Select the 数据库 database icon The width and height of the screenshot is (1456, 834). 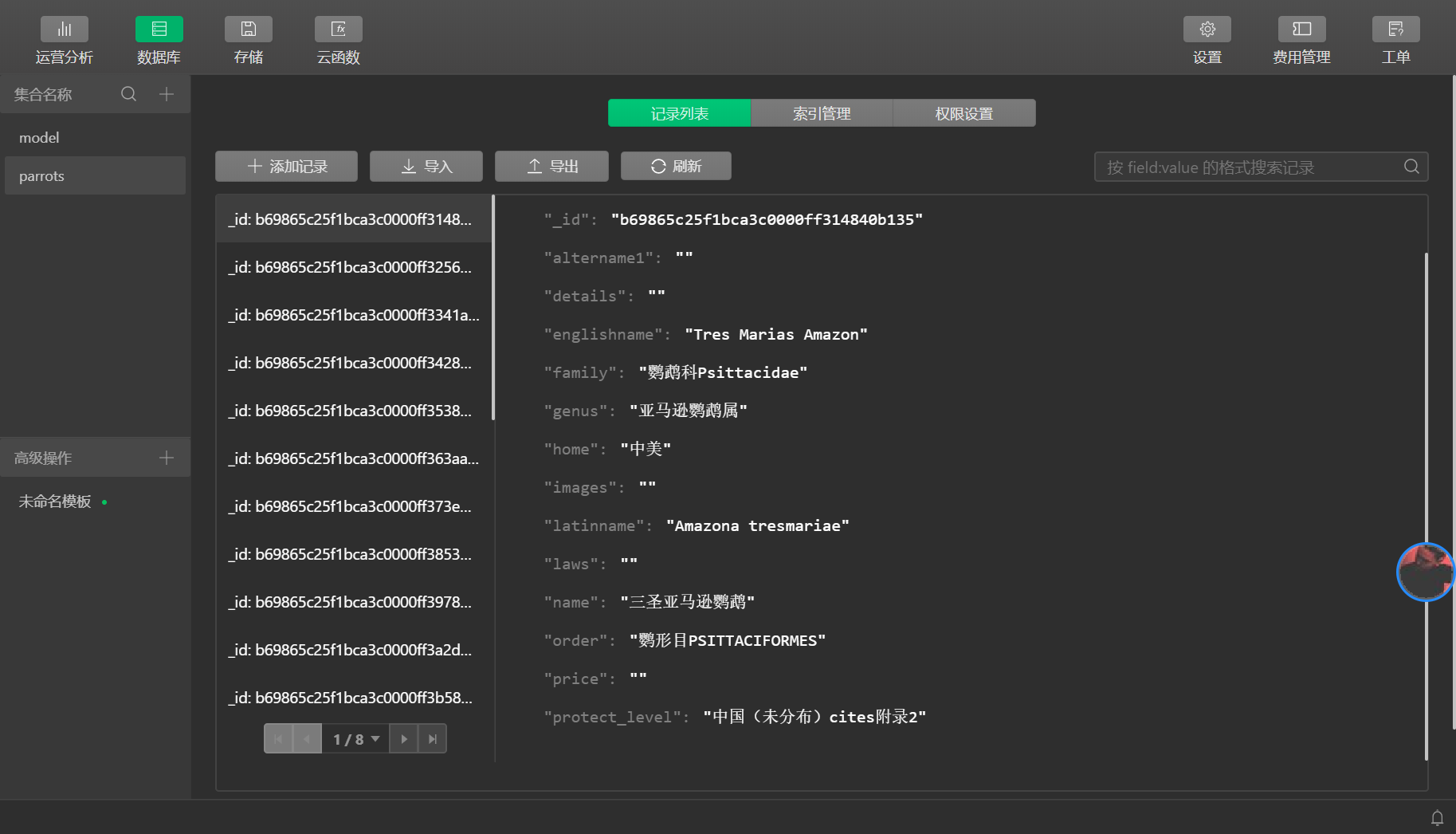(159, 30)
